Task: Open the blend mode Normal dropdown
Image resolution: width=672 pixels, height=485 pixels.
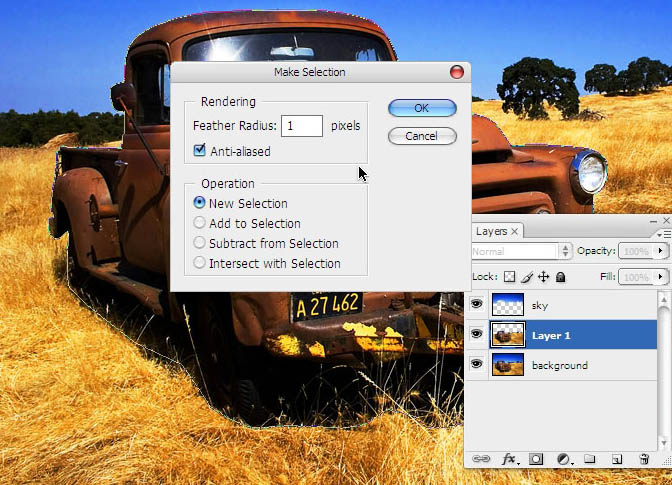Action: coord(521,251)
